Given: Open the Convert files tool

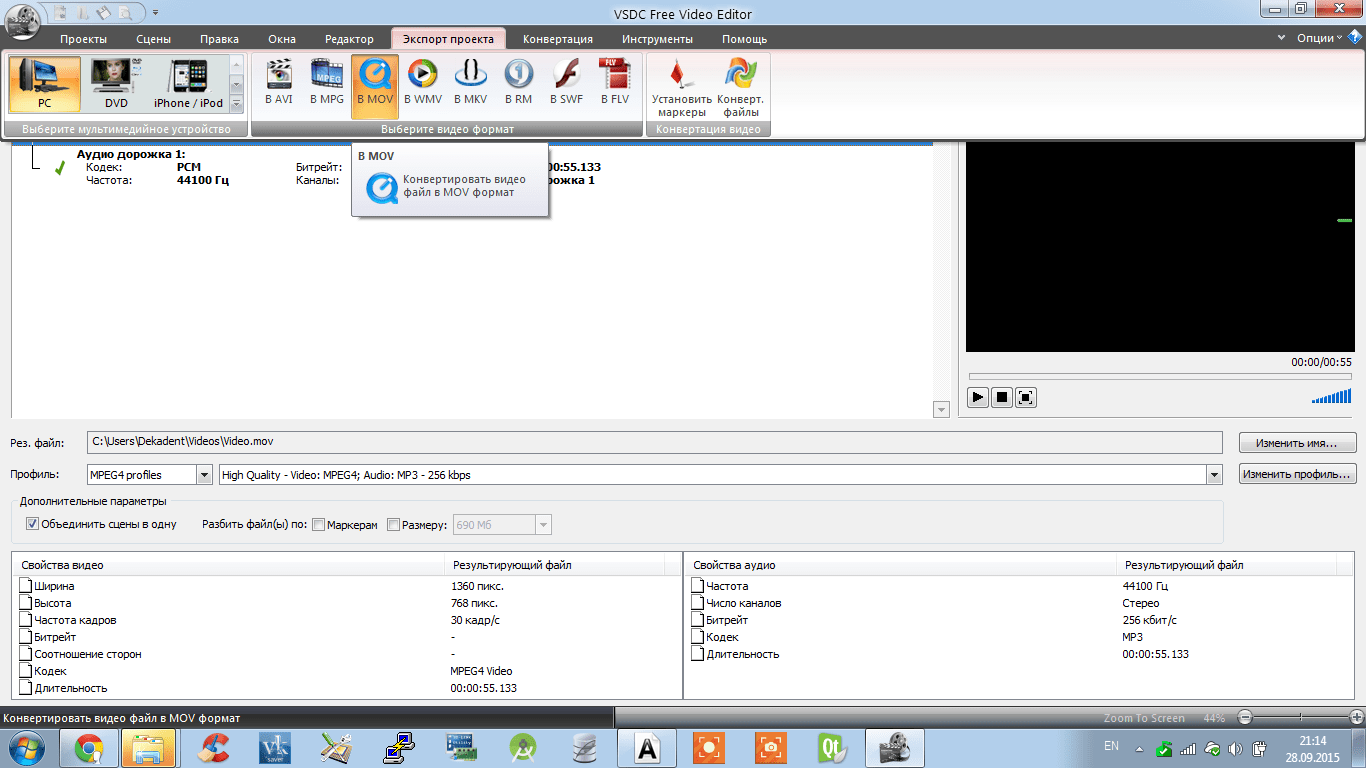Looking at the screenshot, I should coord(740,86).
